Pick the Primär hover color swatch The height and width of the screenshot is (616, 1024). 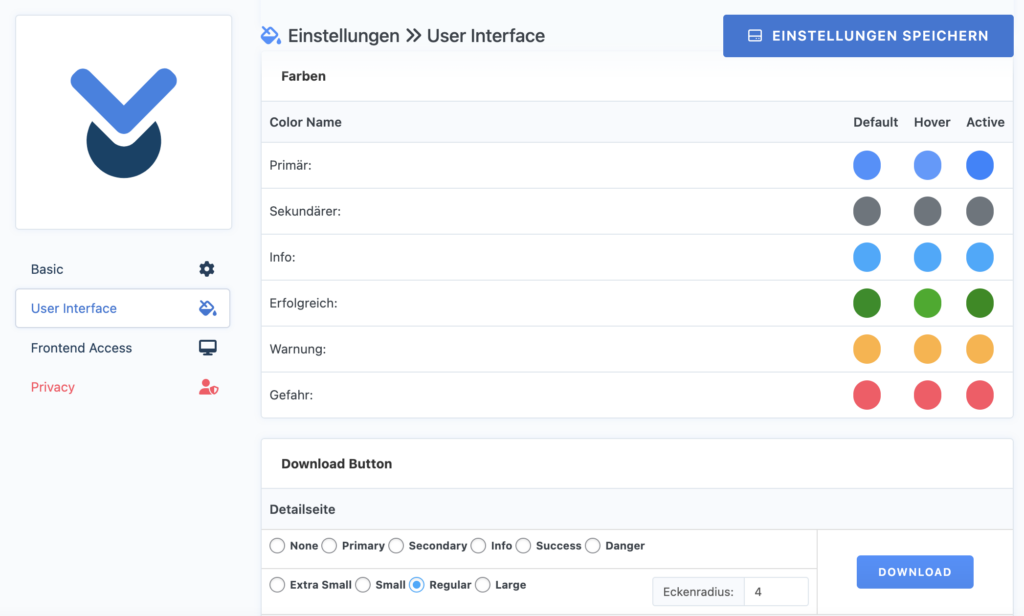point(927,165)
